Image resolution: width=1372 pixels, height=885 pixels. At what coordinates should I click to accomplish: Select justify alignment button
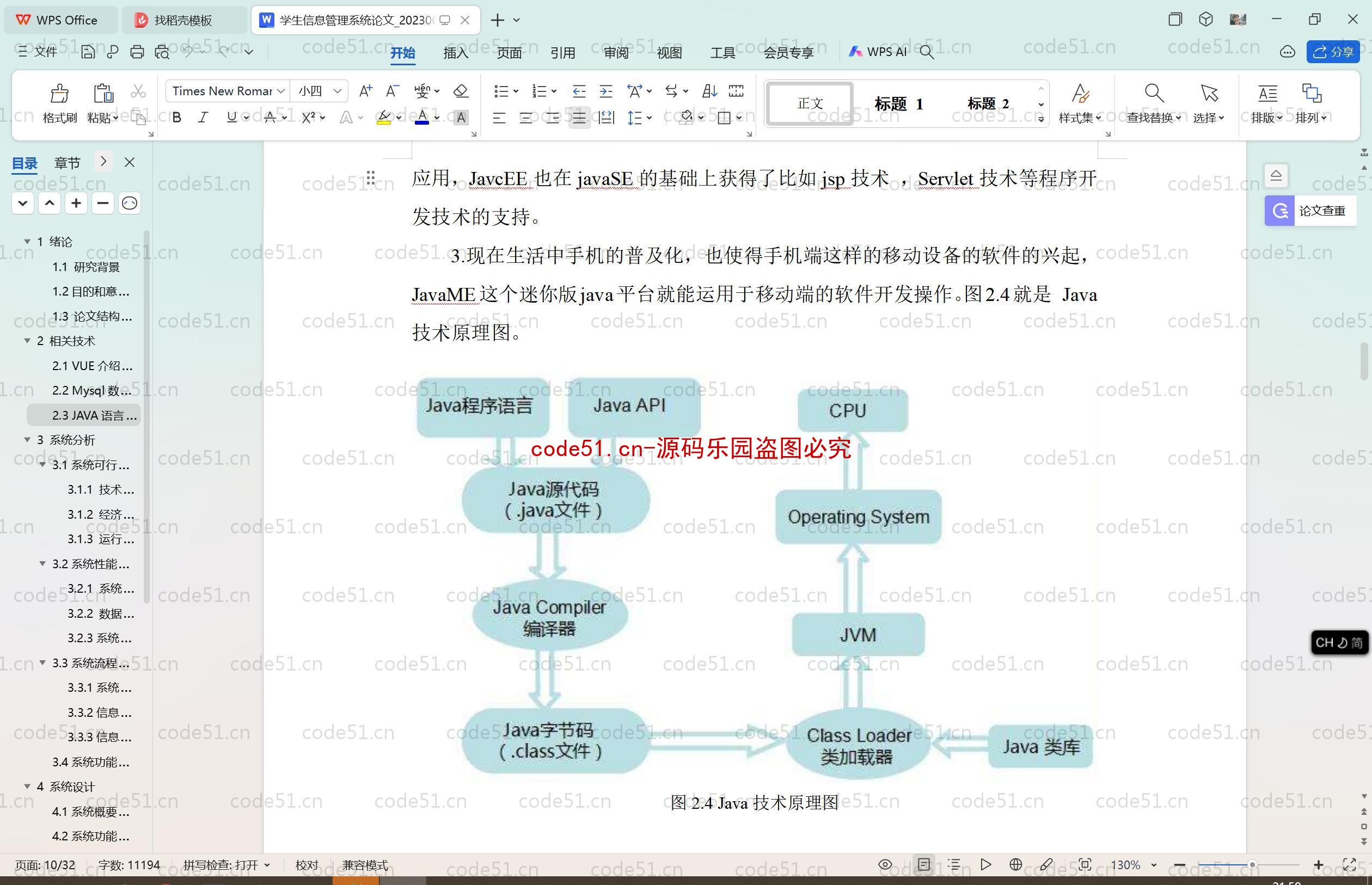[579, 119]
